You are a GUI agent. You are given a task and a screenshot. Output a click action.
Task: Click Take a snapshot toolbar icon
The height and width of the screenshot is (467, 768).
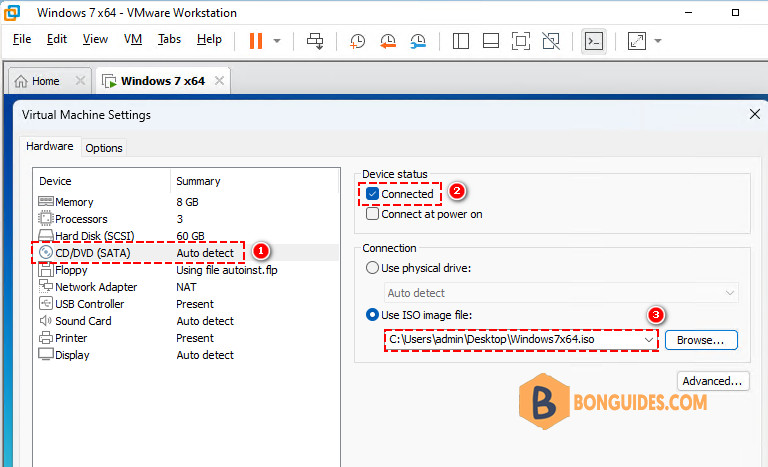[357, 41]
